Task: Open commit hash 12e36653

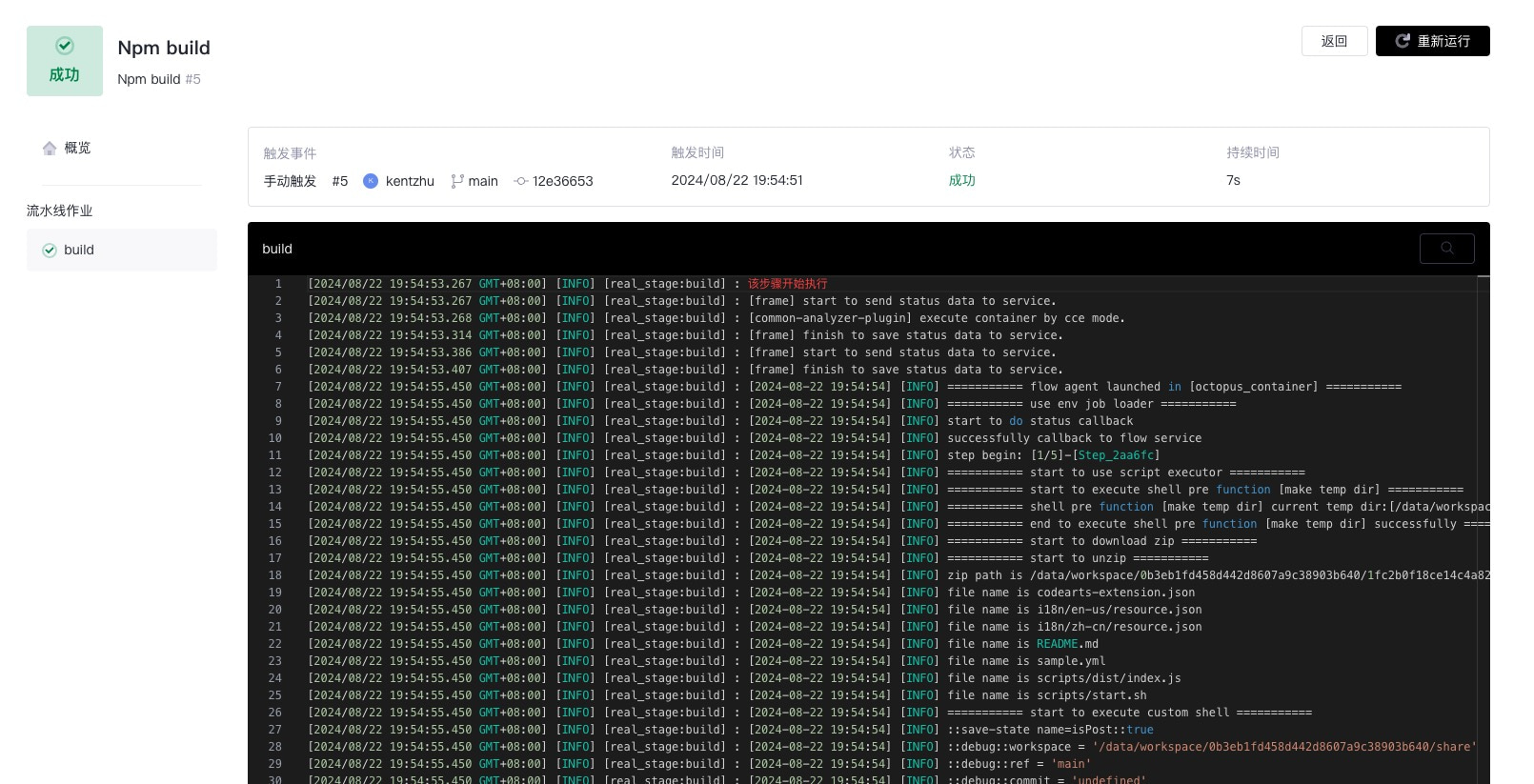Action: pyautogui.click(x=562, y=181)
